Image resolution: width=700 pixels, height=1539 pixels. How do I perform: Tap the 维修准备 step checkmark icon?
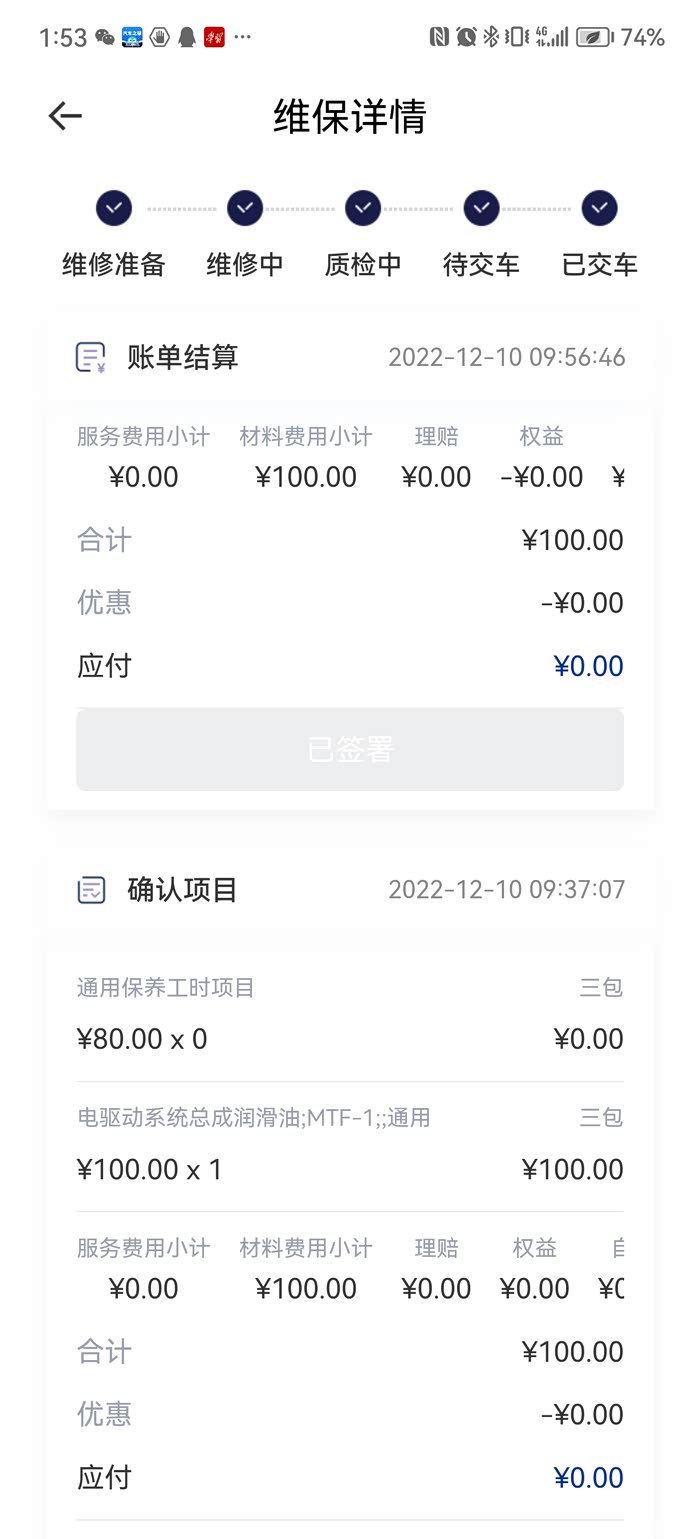pyautogui.click(x=114, y=208)
